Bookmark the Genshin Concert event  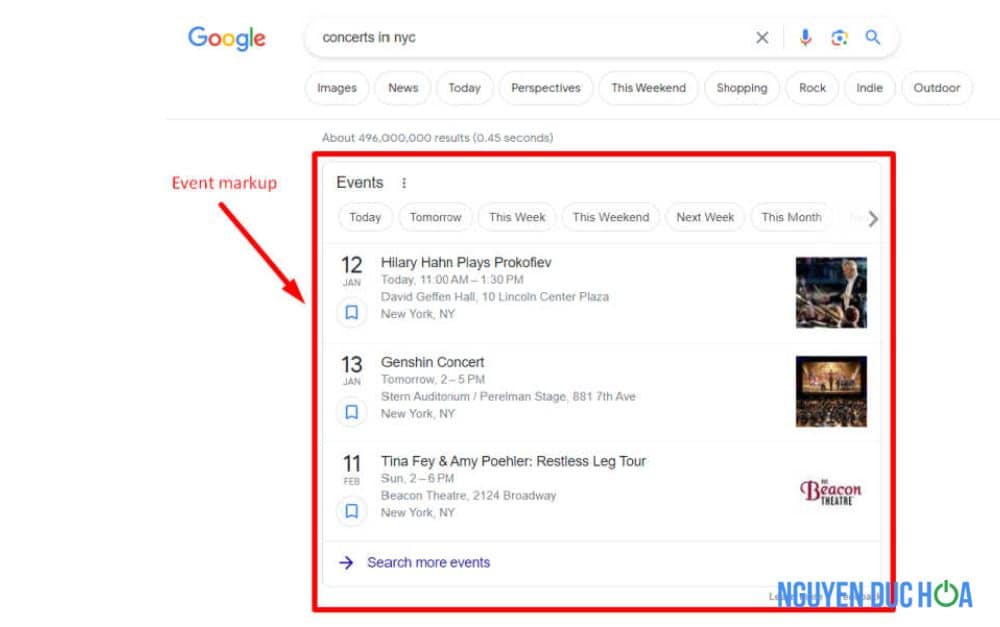(x=351, y=412)
